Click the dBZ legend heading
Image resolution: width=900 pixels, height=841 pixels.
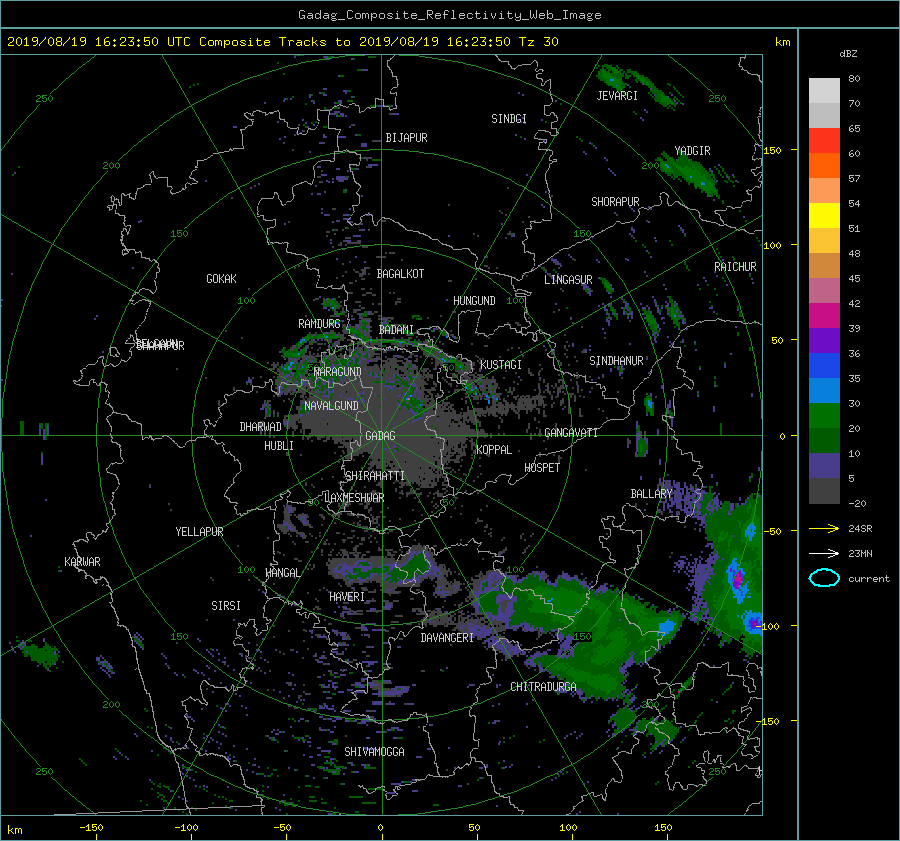[x=848, y=54]
